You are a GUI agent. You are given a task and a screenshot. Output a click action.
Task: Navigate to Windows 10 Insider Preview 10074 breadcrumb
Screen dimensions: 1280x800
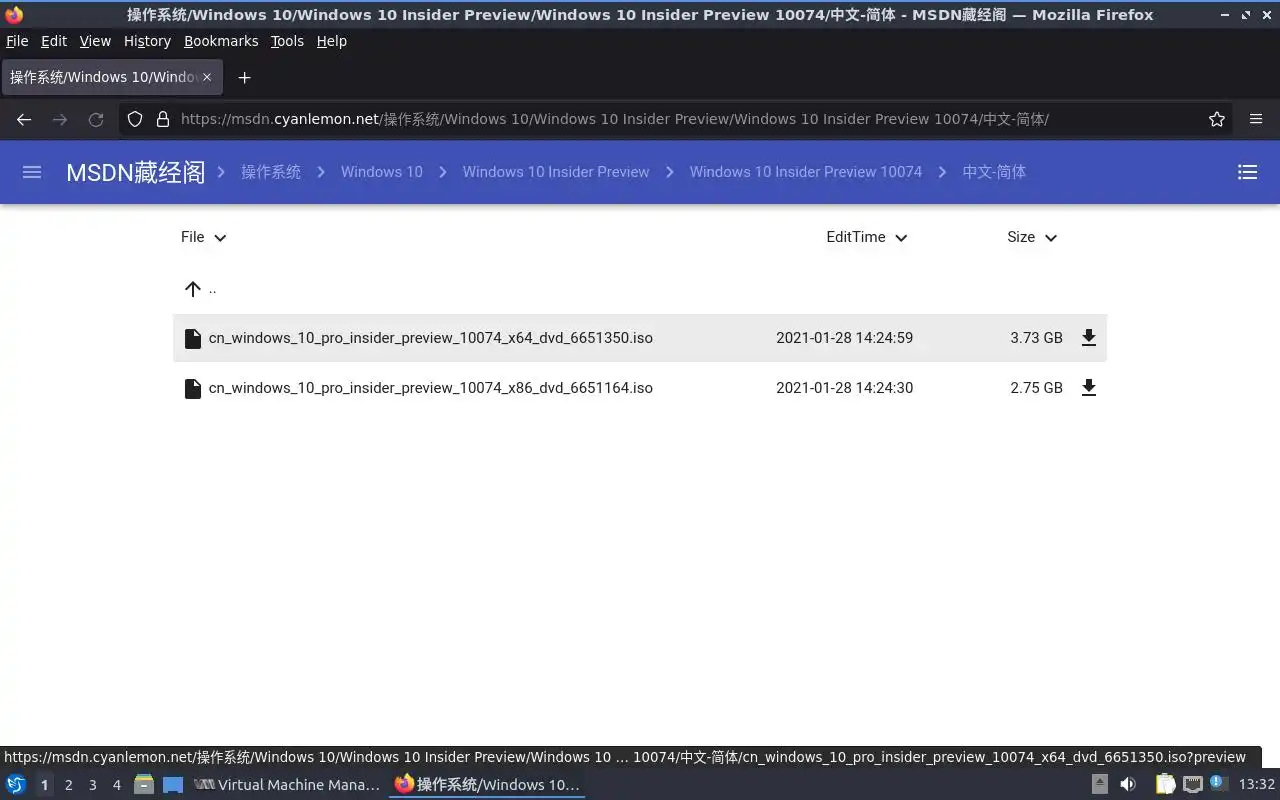click(806, 172)
